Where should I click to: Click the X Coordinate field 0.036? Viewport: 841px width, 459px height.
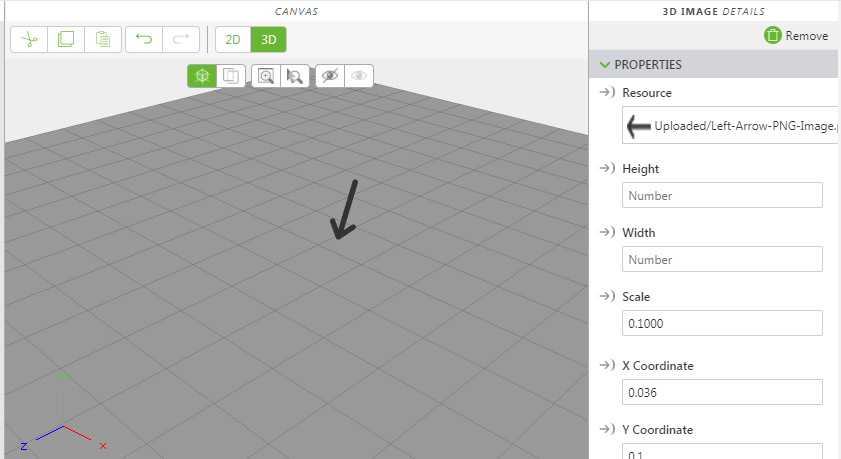coord(722,392)
